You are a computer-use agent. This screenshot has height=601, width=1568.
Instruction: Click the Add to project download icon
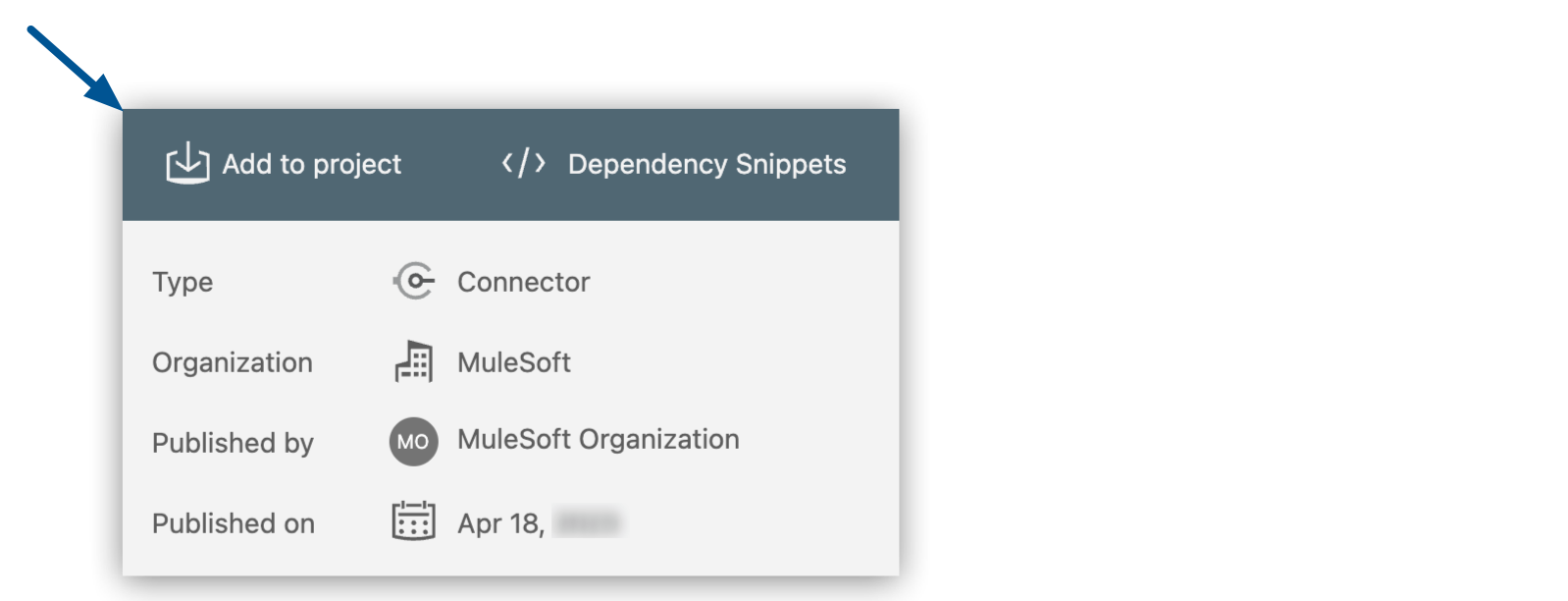point(187,164)
